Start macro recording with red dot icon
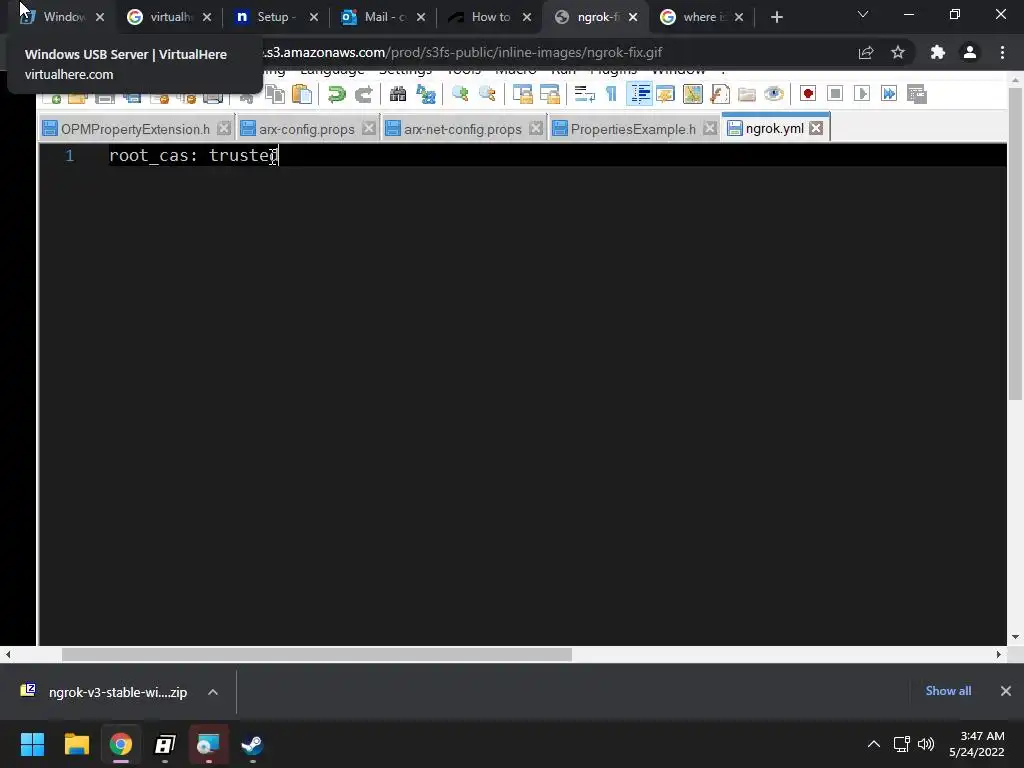 click(808, 94)
